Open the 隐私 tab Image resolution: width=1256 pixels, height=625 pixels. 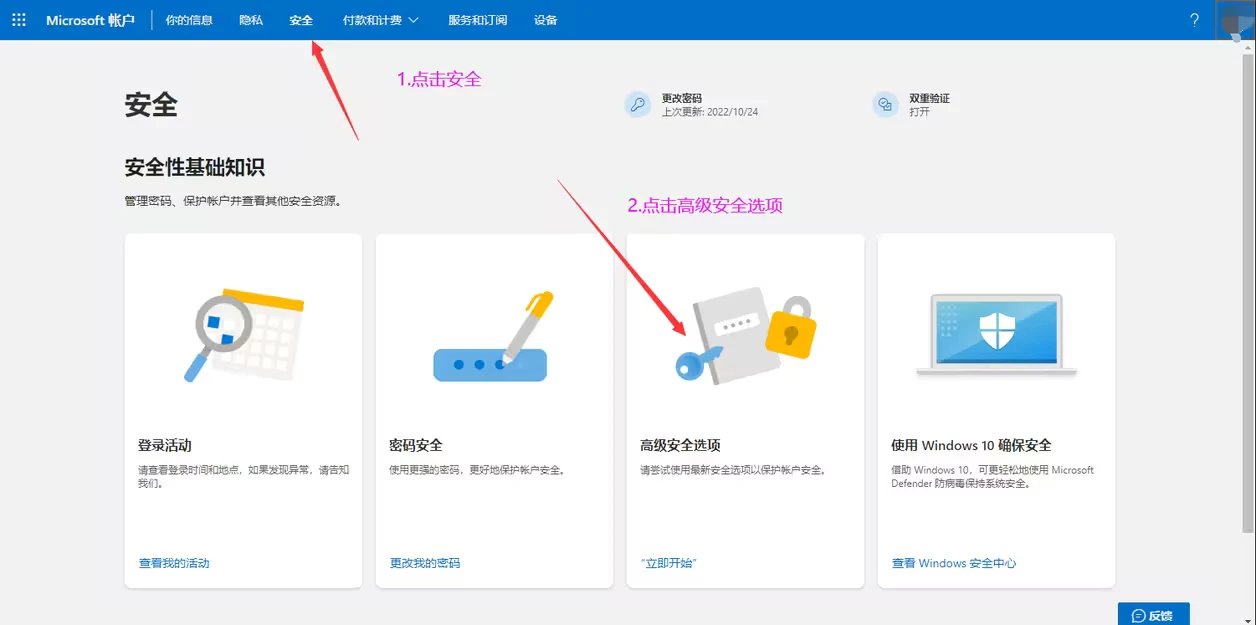251,20
